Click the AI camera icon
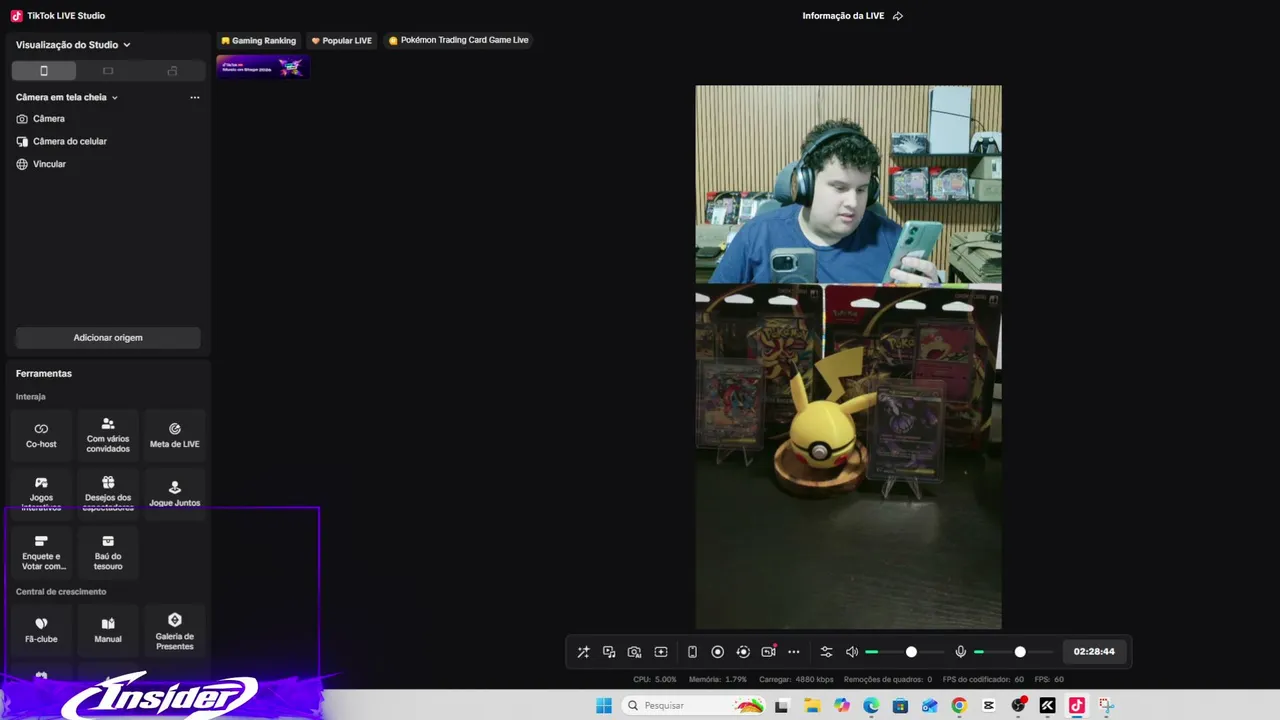Screen dimensions: 1280x720 coord(634,652)
